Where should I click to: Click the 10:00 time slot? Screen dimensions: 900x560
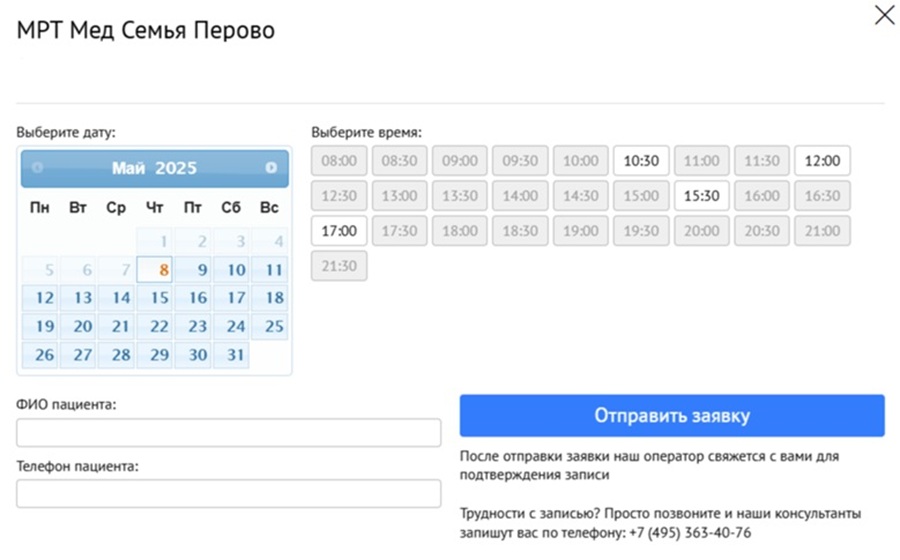(x=580, y=161)
